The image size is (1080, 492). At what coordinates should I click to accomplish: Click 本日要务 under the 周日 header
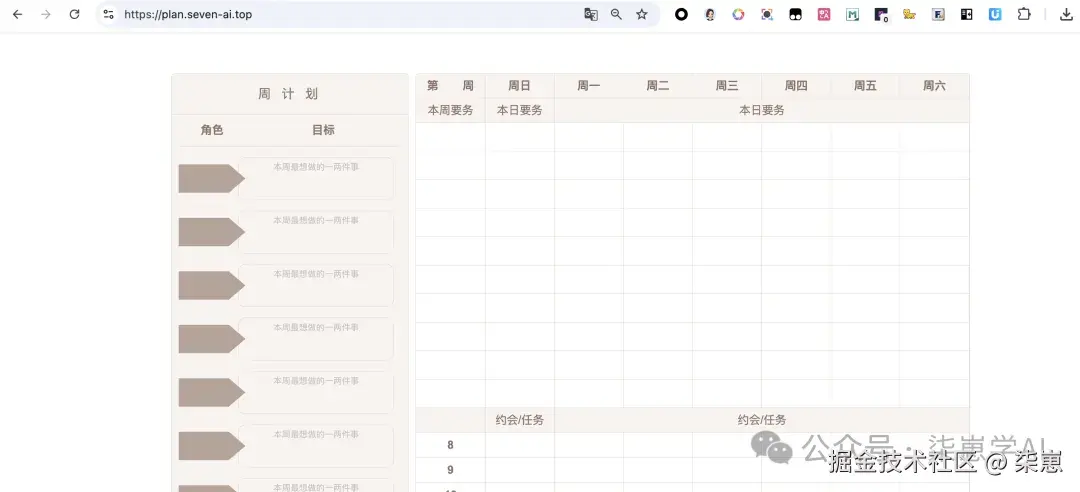pos(519,110)
